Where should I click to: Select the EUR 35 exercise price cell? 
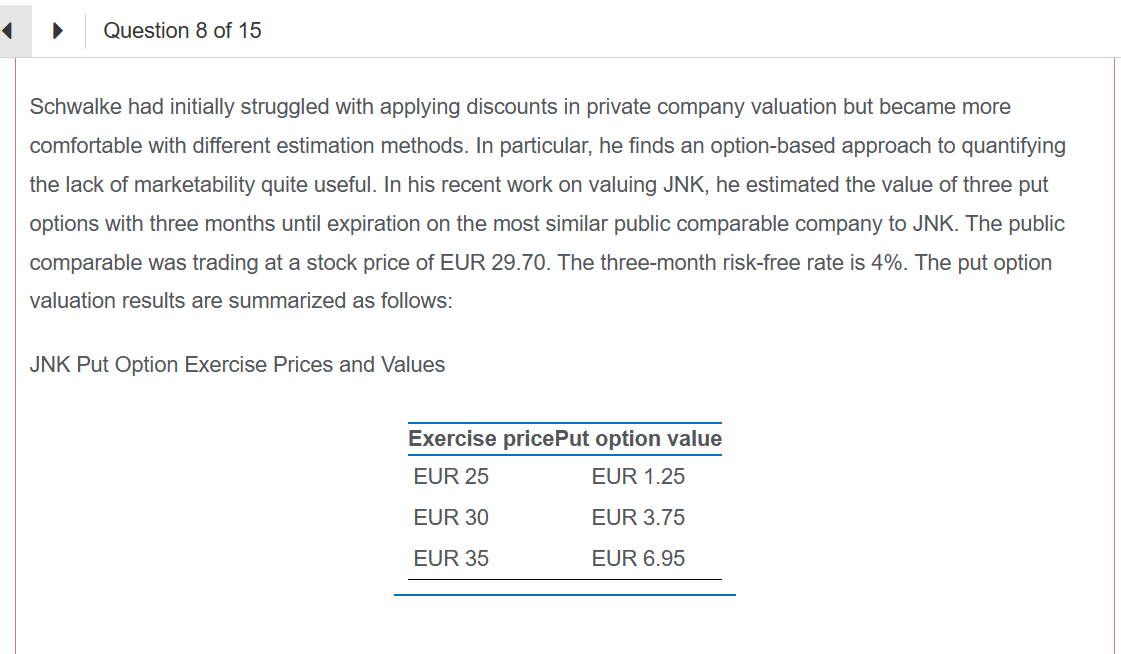coord(451,559)
